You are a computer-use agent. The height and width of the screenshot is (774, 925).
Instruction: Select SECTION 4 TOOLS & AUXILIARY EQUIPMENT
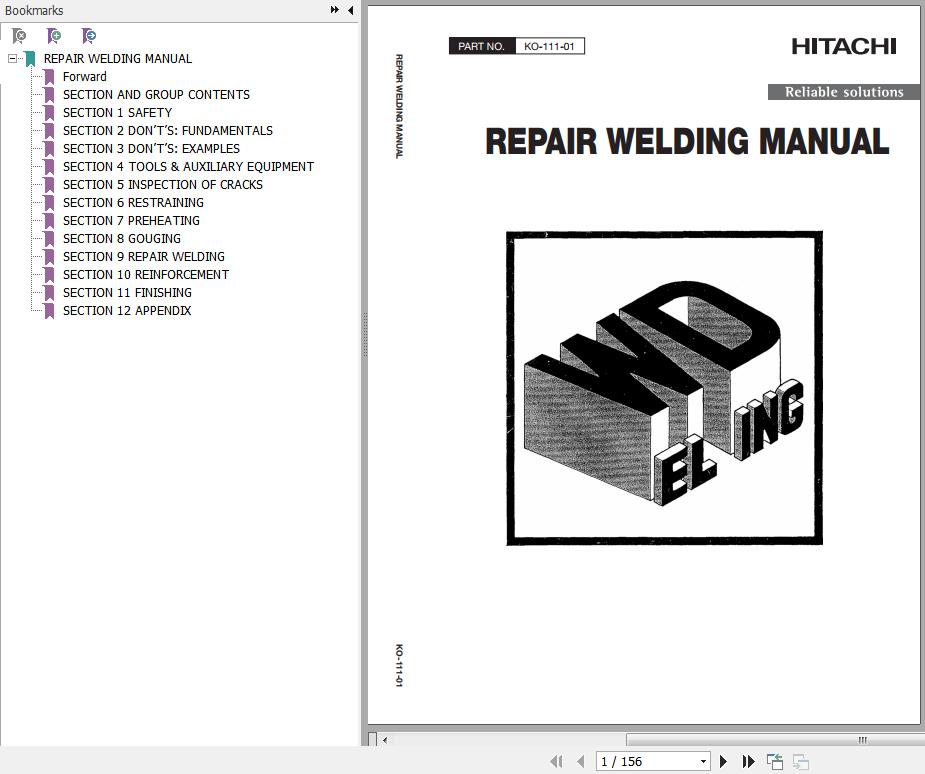coord(188,166)
